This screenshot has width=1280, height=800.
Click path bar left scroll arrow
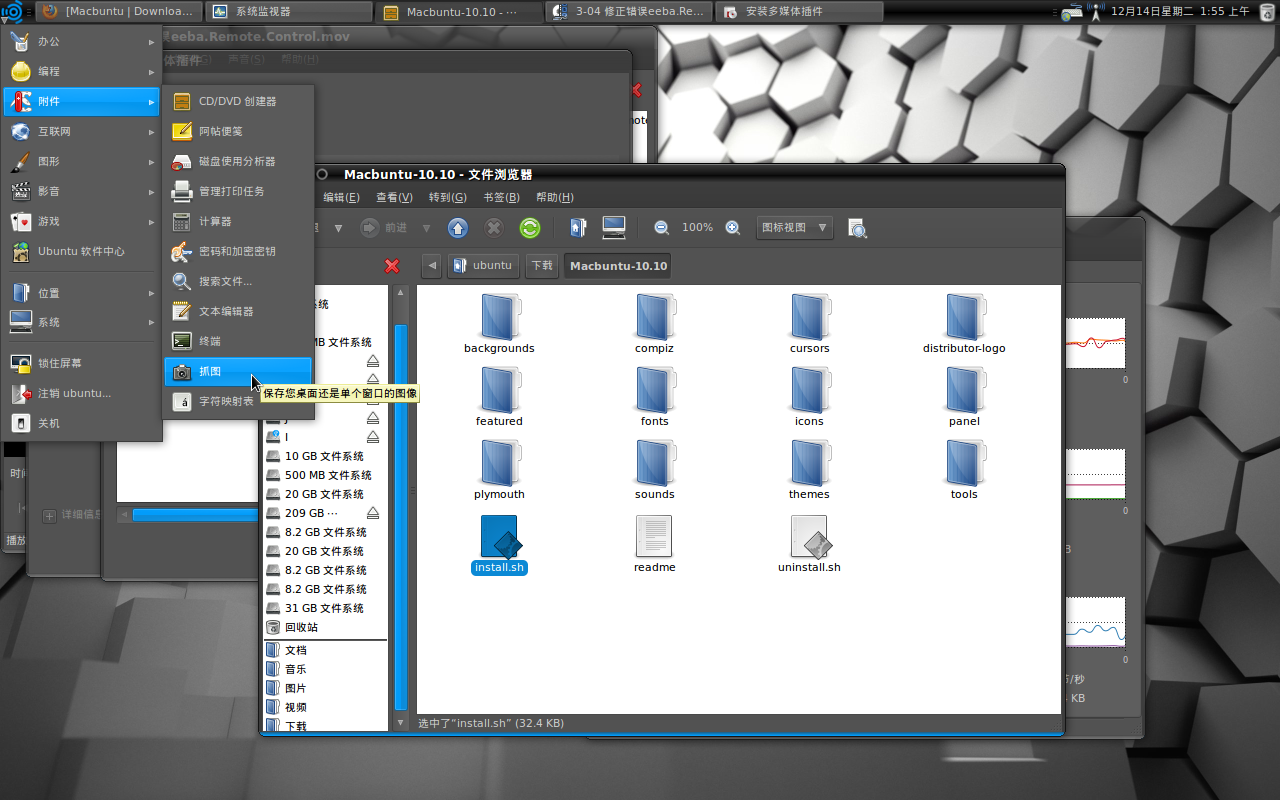431,266
